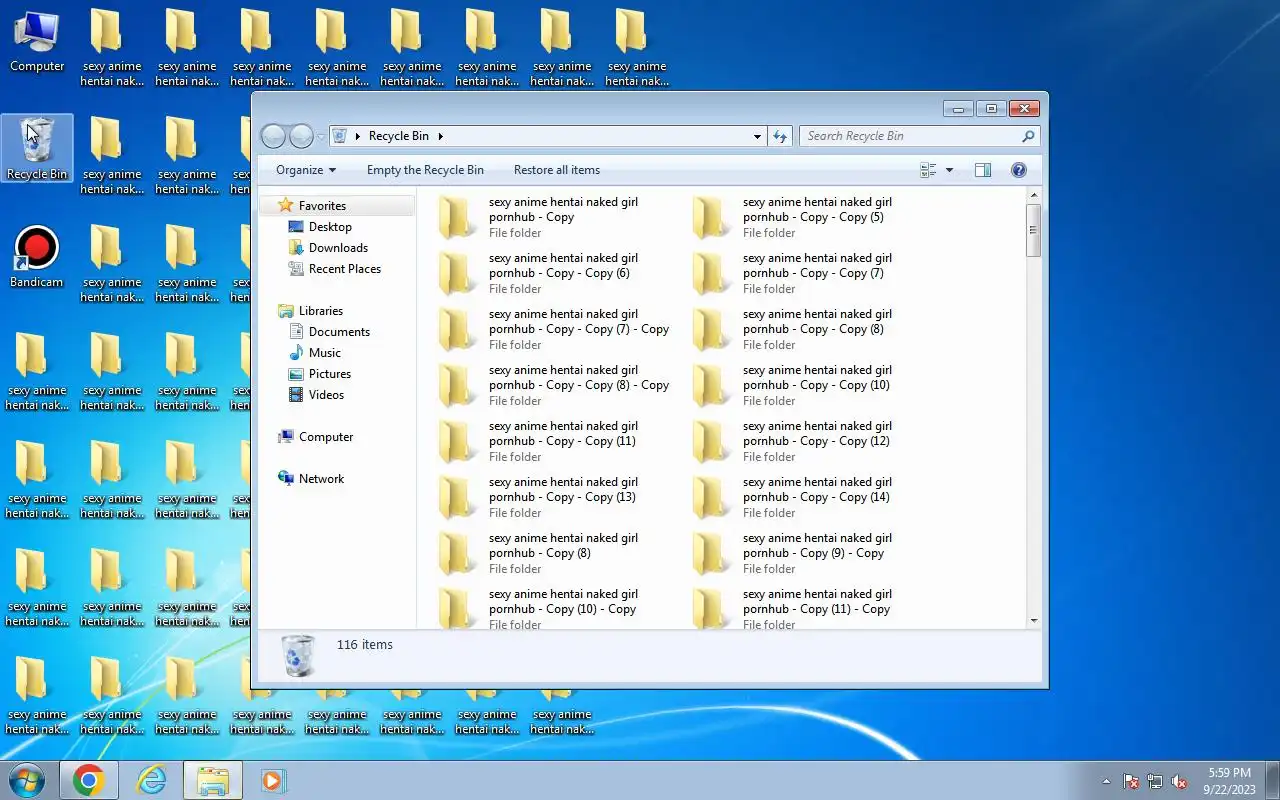Click Restore all items

tap(557, 170)
